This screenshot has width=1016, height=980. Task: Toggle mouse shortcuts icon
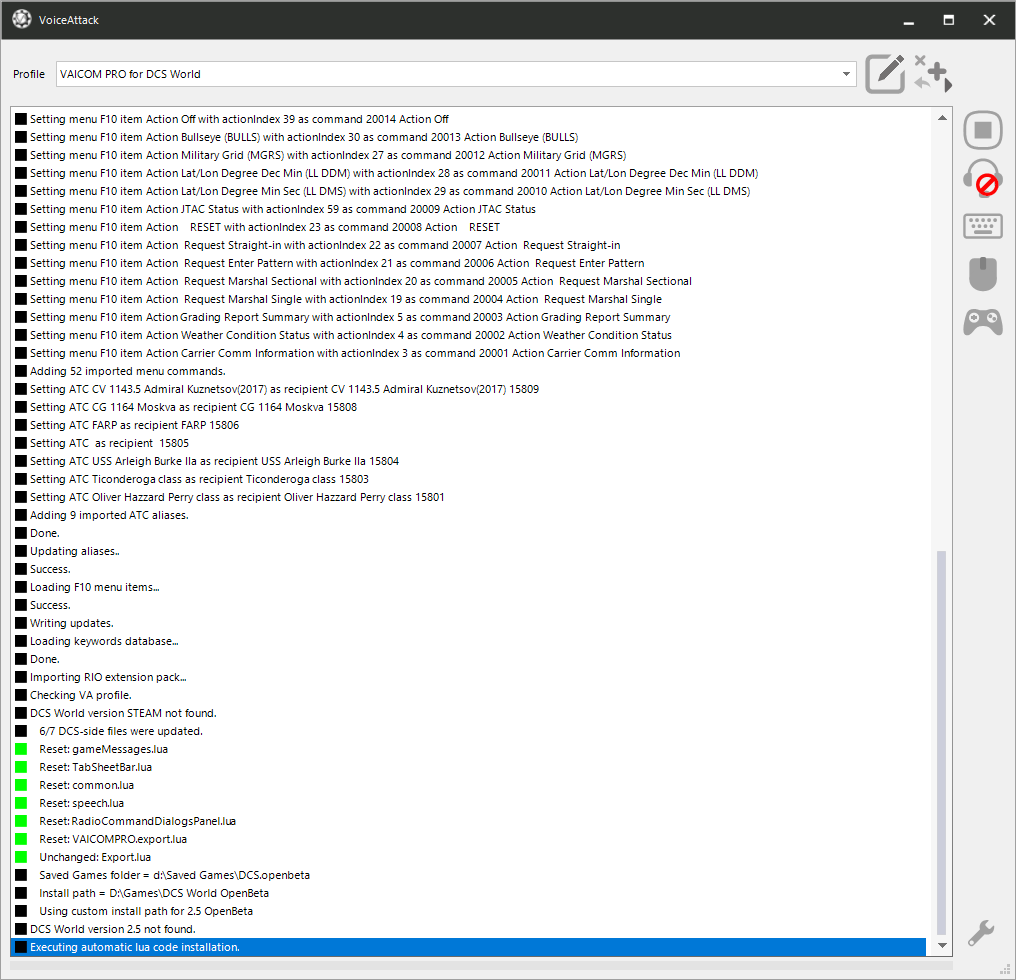pyautogui.click(x=983, y=274)
